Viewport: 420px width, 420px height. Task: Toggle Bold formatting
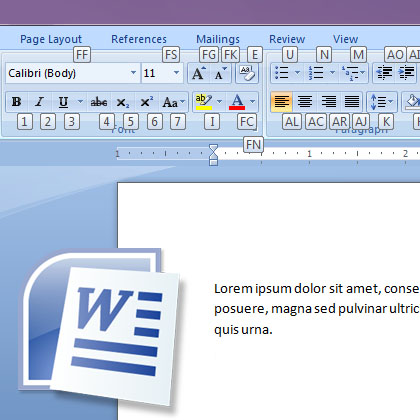click(17, 102)
